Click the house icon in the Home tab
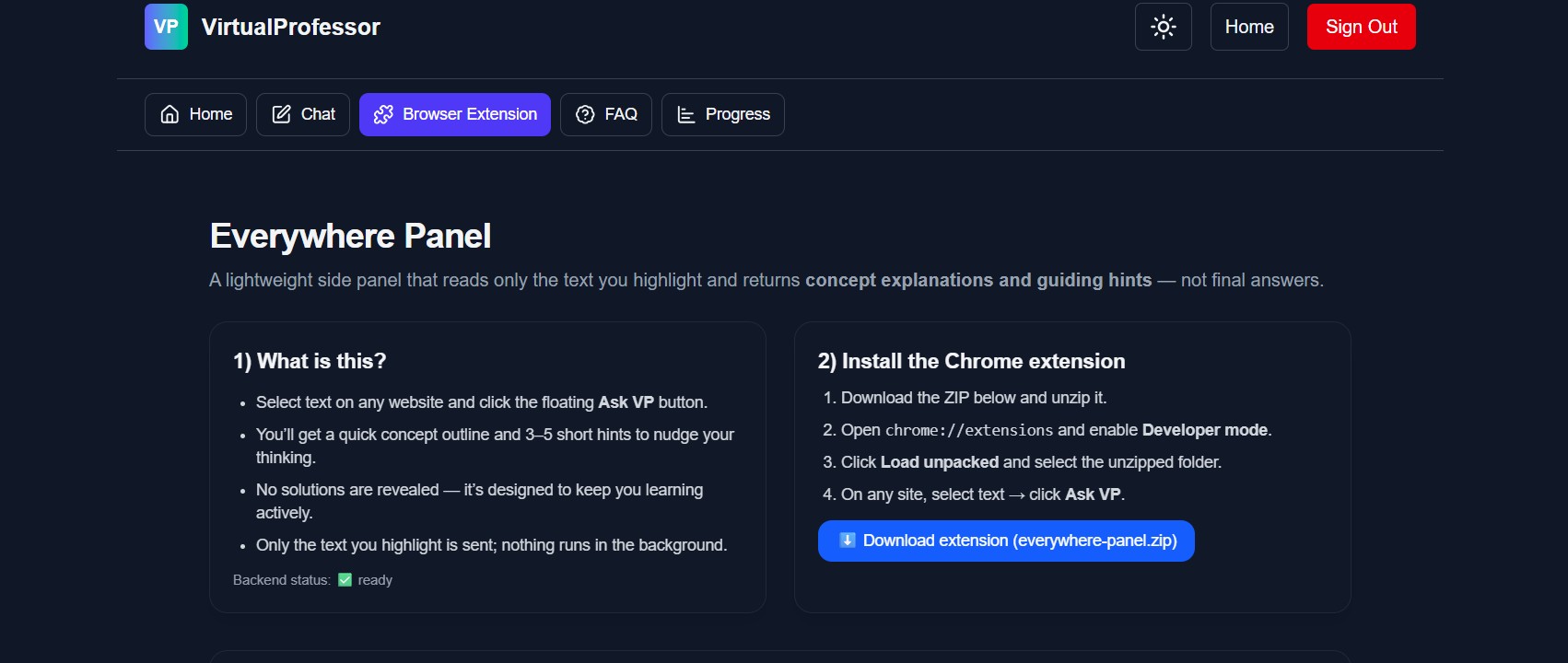This screenshot has width=1568, height=663. 170,114
